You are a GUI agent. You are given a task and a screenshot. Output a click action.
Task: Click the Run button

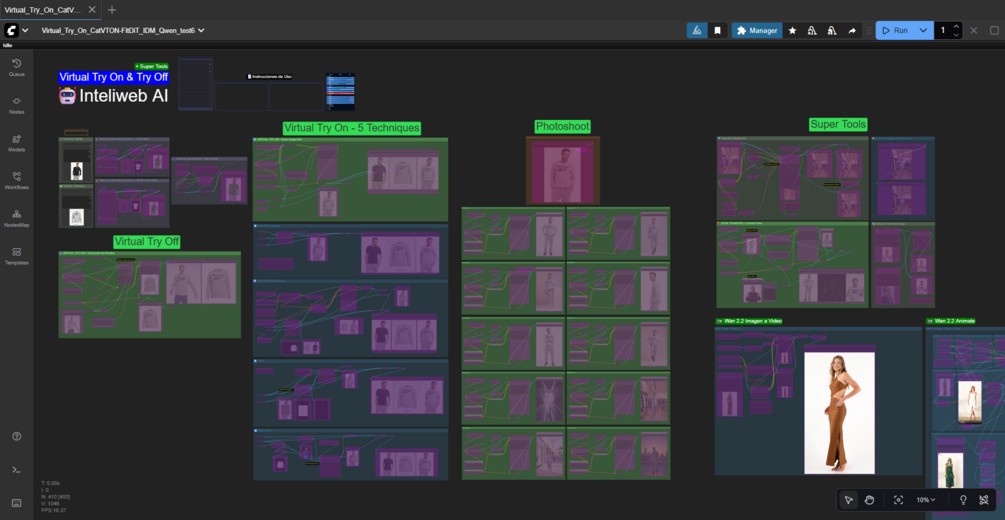[895, 30]
